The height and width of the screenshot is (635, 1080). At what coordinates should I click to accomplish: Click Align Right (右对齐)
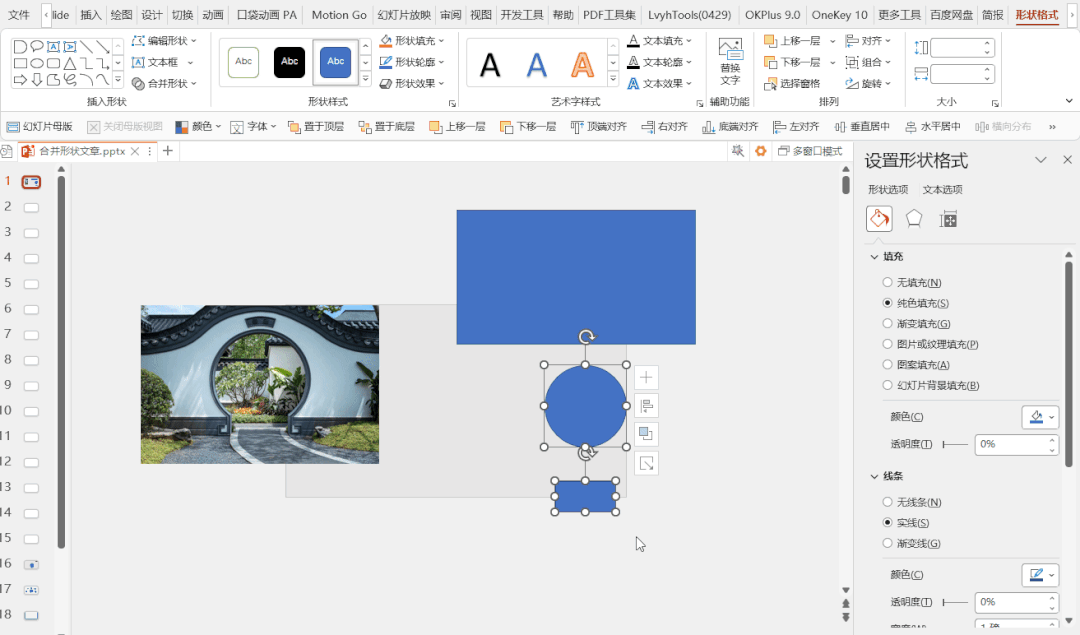pyautogui.click(x=665, y=127)
